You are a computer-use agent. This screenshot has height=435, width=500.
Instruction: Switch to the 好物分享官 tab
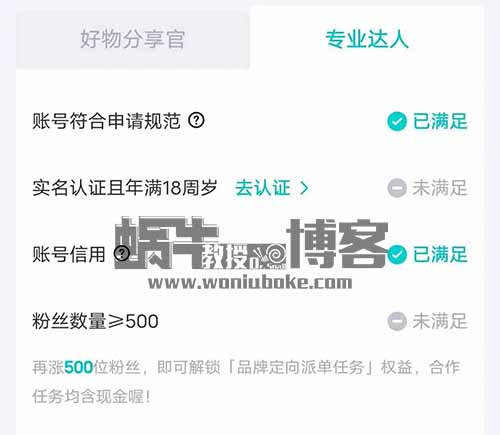pyautogui.click(x=133, y=39)
